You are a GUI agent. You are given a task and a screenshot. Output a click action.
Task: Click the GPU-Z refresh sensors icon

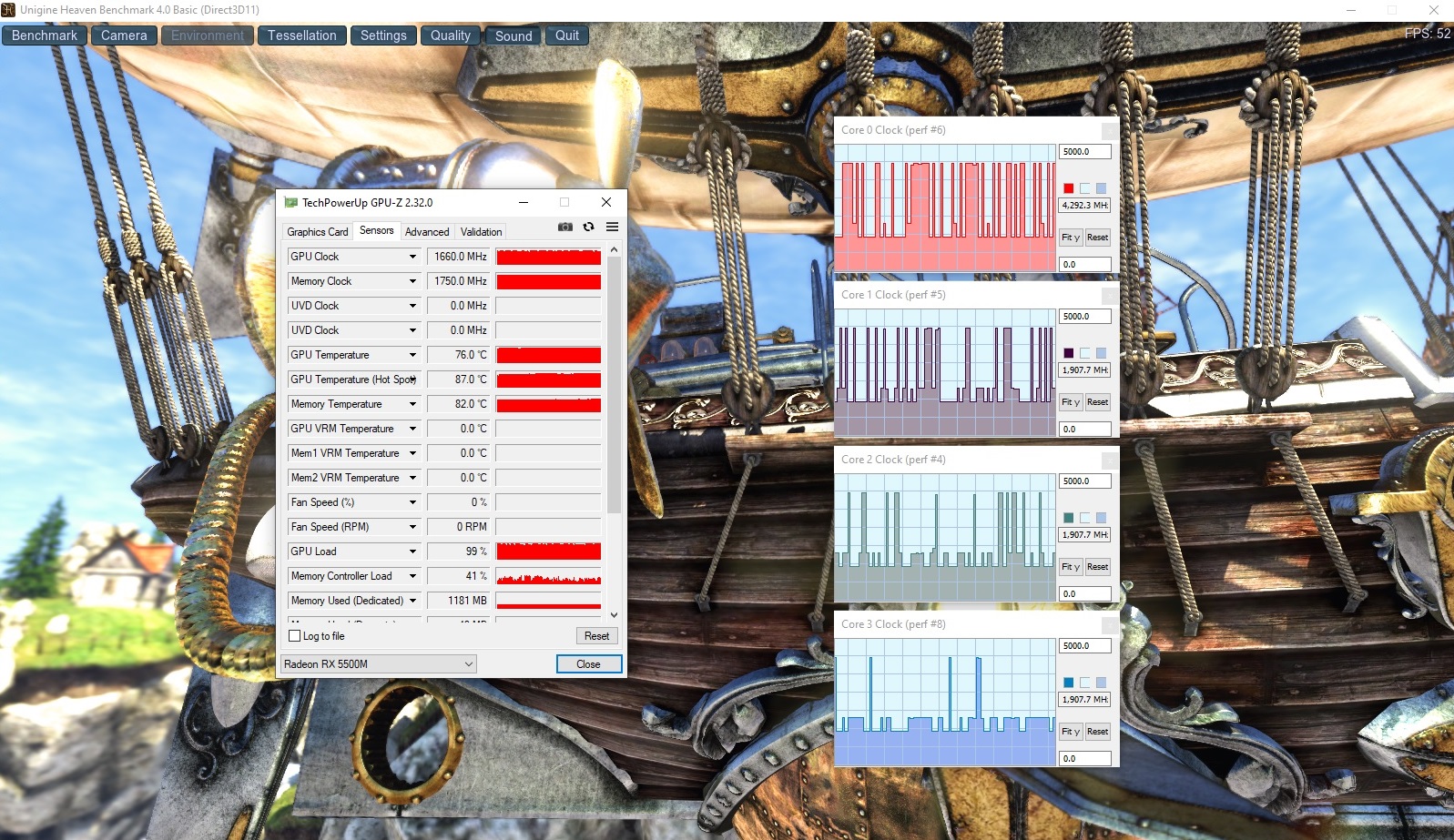[x=589, y=227]
